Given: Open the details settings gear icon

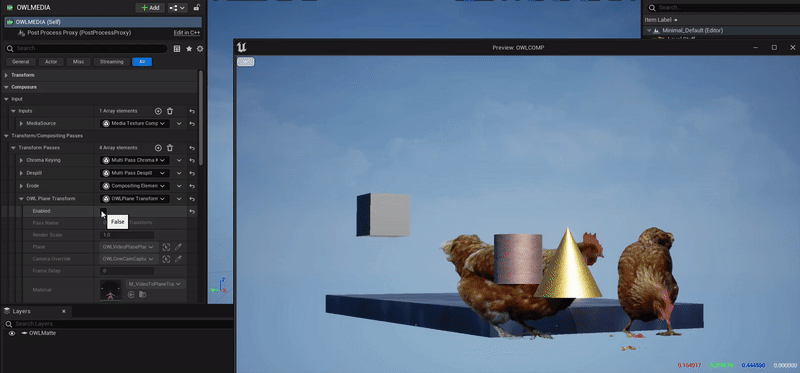Looking at the screenshot, I should [x=199, y=49].
